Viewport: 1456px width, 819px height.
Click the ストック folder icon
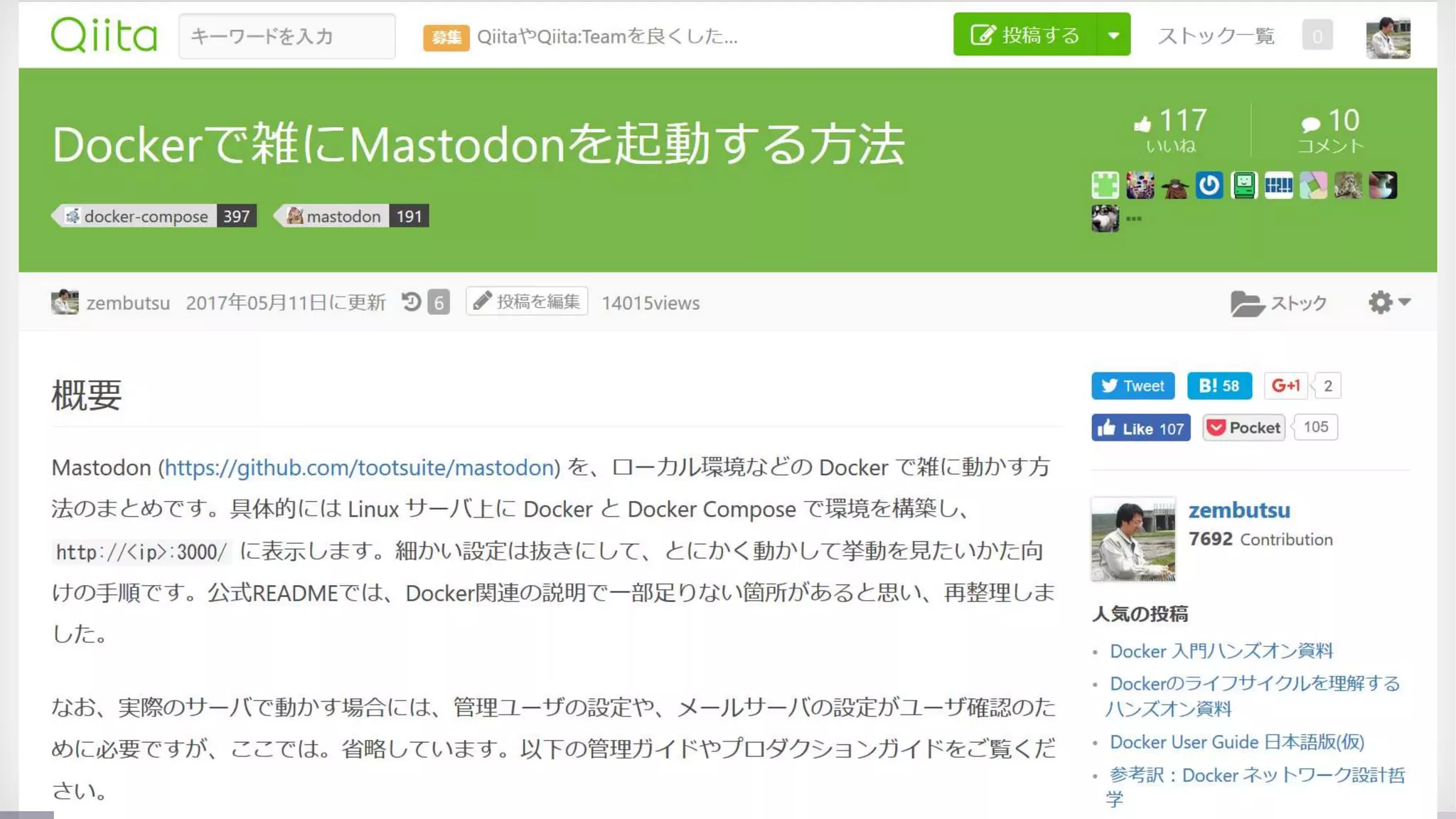[1246, 304]
